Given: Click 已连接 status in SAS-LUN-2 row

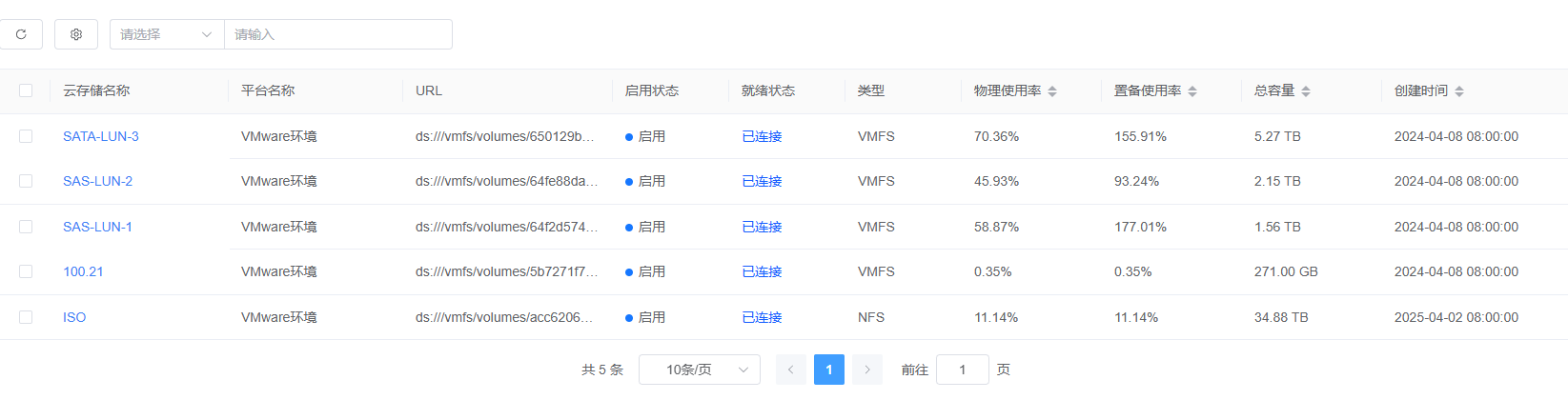Looking at the screenshot, I should (762, 181).
